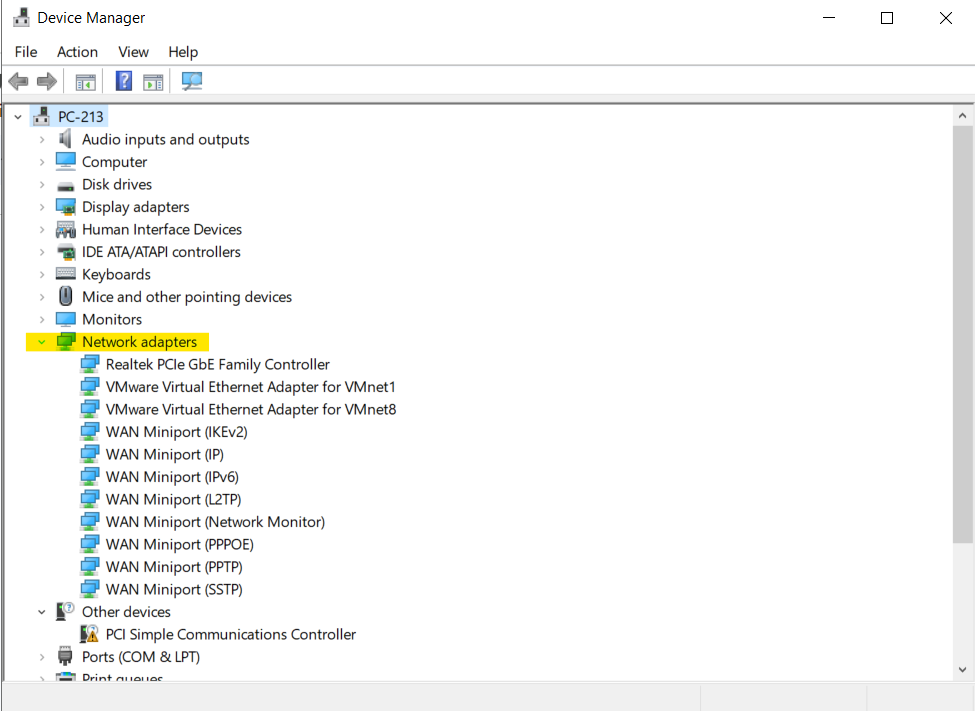
Task: Click the Back arrow toolbar button
Action: coord(18,81)
